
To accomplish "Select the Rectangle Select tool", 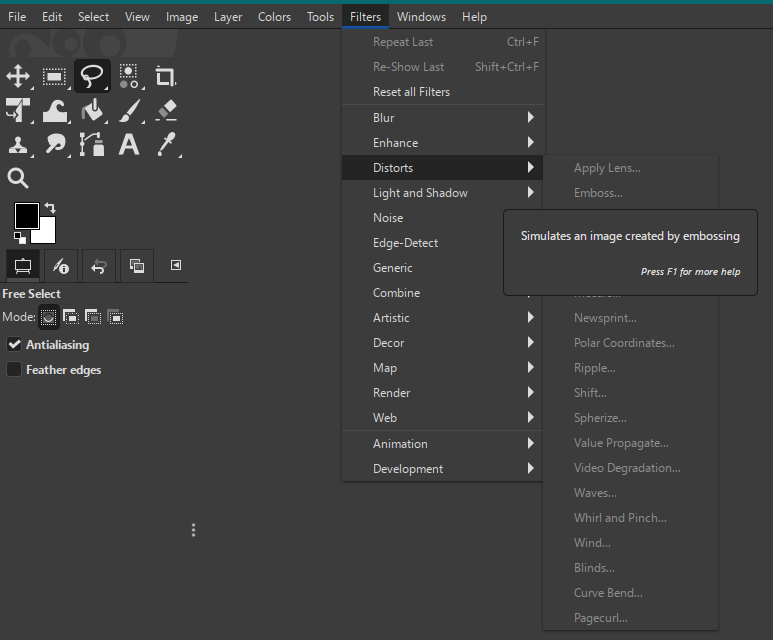I will [54, 76].
